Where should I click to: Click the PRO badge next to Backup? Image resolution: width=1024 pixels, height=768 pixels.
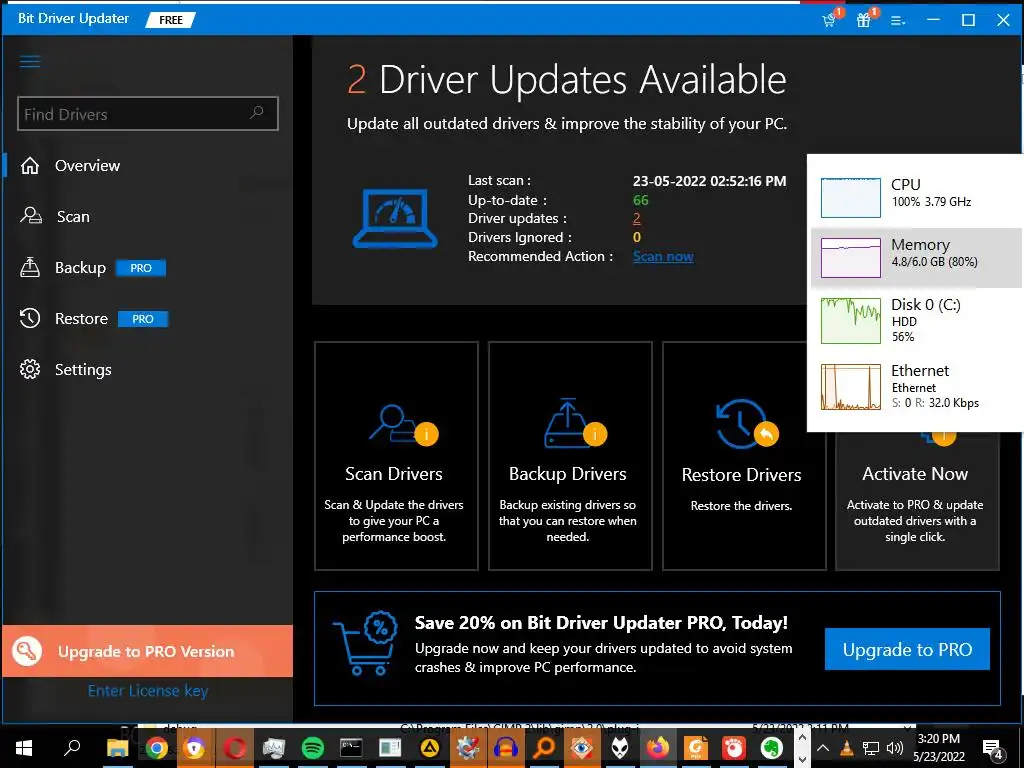[x=141, y=268]
